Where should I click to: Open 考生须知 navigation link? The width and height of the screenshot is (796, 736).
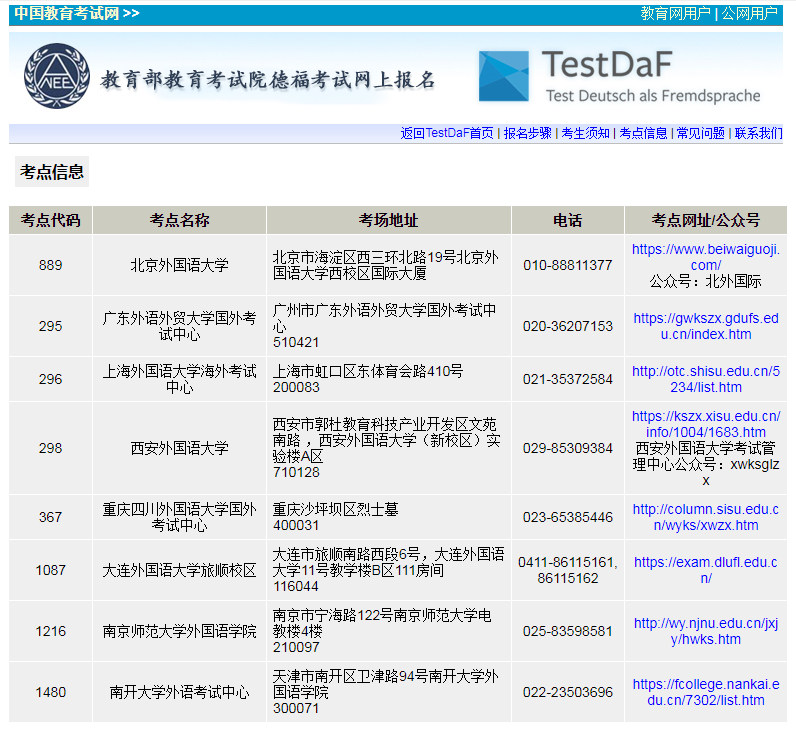(585, 133)
